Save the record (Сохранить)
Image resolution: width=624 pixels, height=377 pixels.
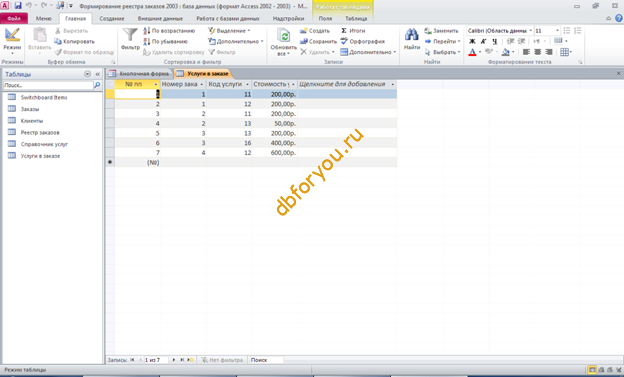pos(318,41)
